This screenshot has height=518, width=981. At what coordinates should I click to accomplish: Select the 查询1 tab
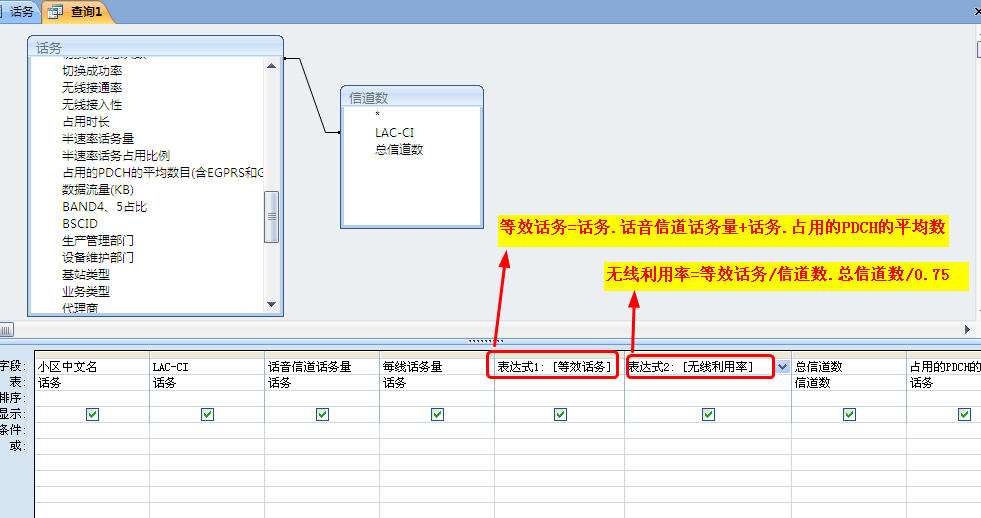83,12
